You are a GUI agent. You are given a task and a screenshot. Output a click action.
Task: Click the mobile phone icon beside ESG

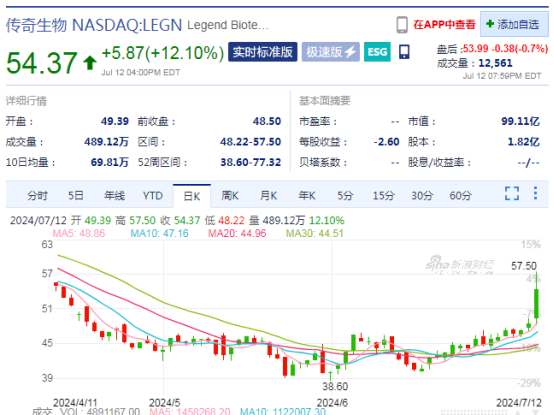tap(404, 52)
